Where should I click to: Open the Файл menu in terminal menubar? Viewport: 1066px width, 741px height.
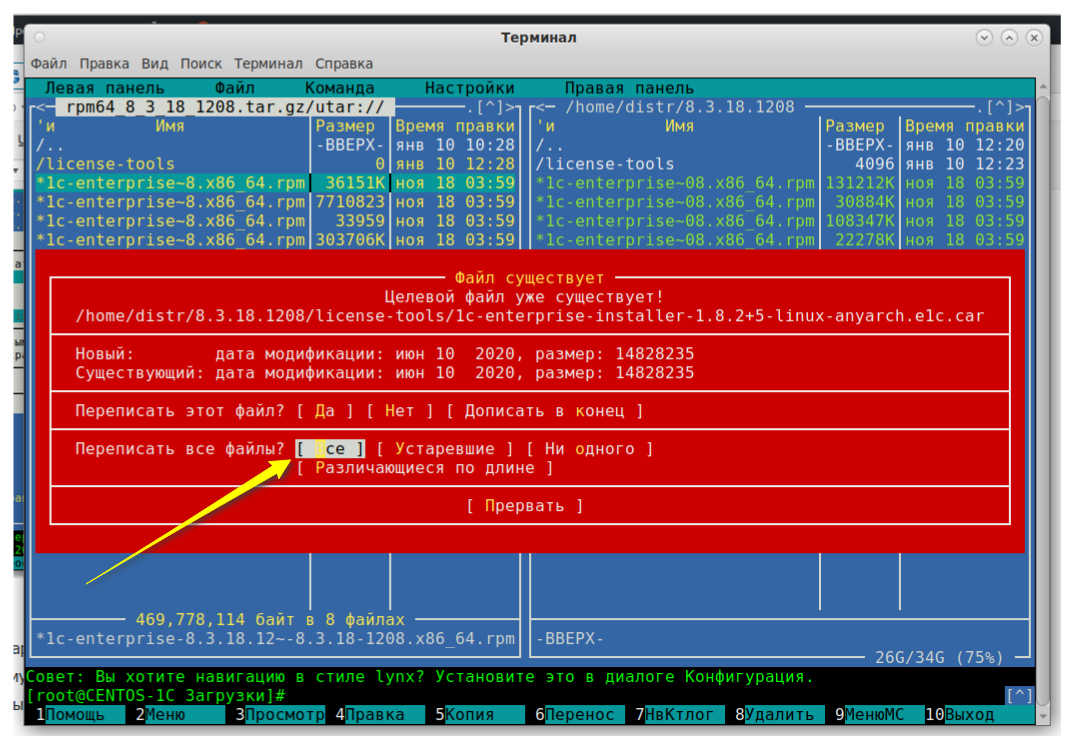pos(48,63)
